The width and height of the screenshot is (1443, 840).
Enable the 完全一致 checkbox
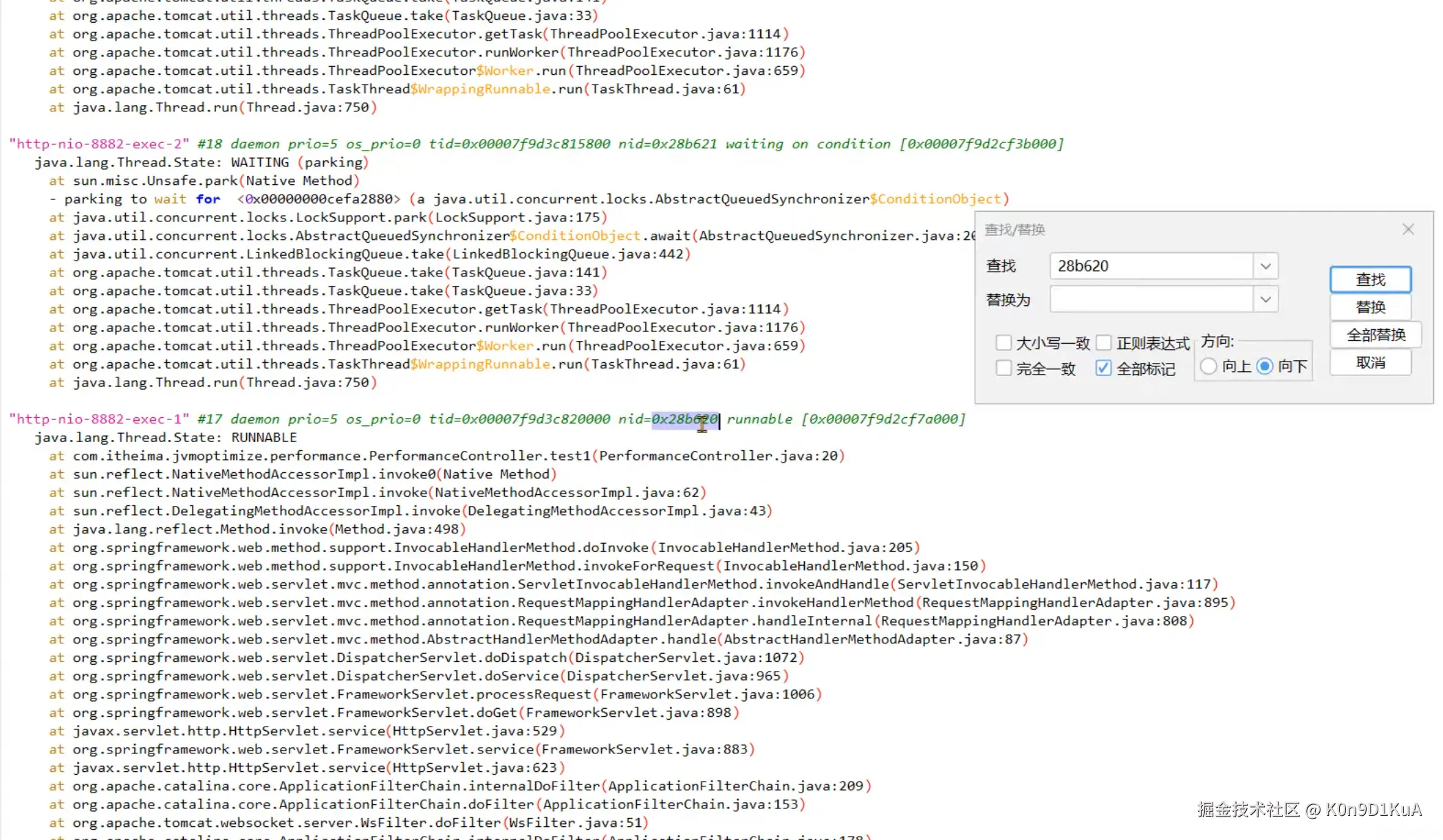tap(1003, 368)
